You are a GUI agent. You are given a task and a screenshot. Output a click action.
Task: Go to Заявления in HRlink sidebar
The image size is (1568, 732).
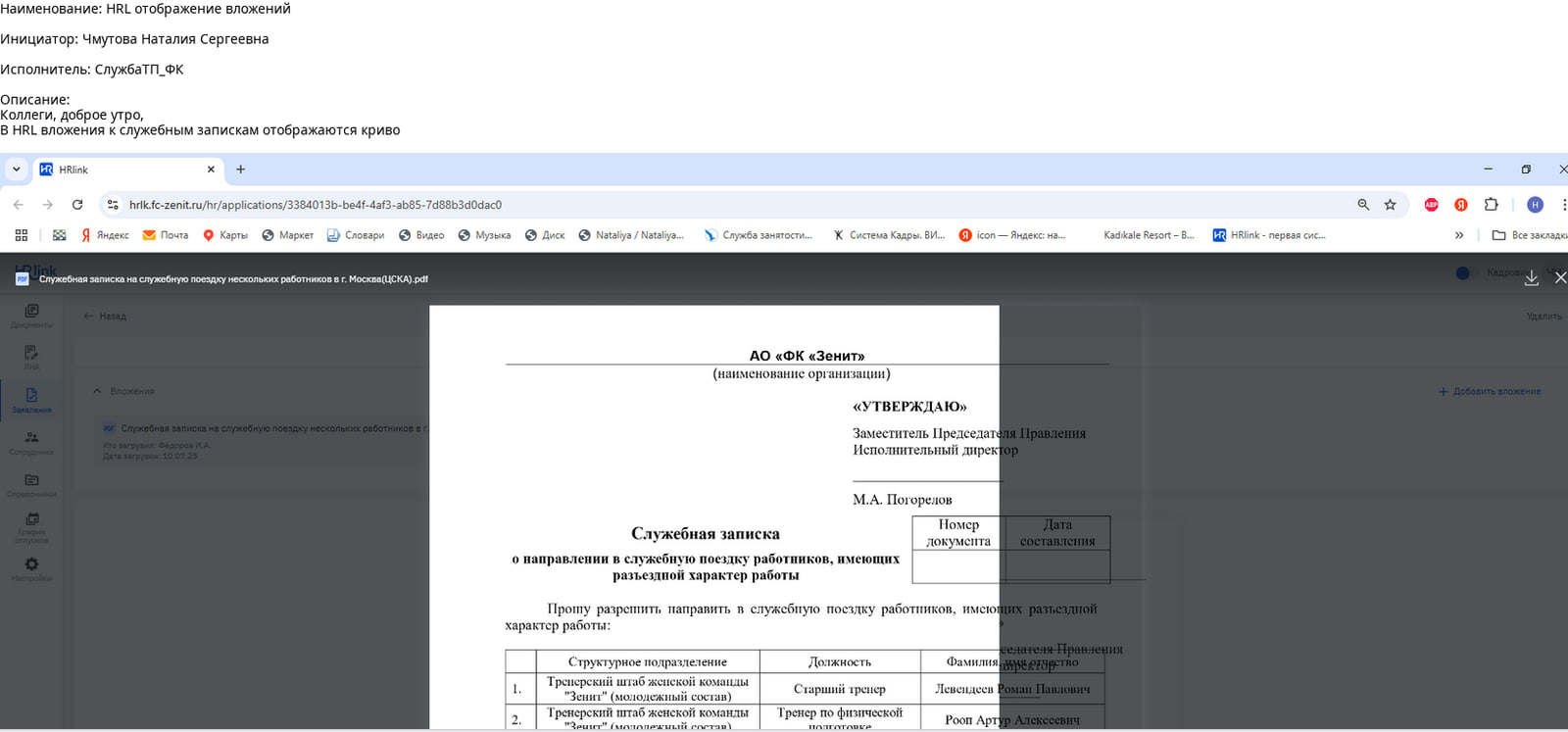tap(31, 400)
